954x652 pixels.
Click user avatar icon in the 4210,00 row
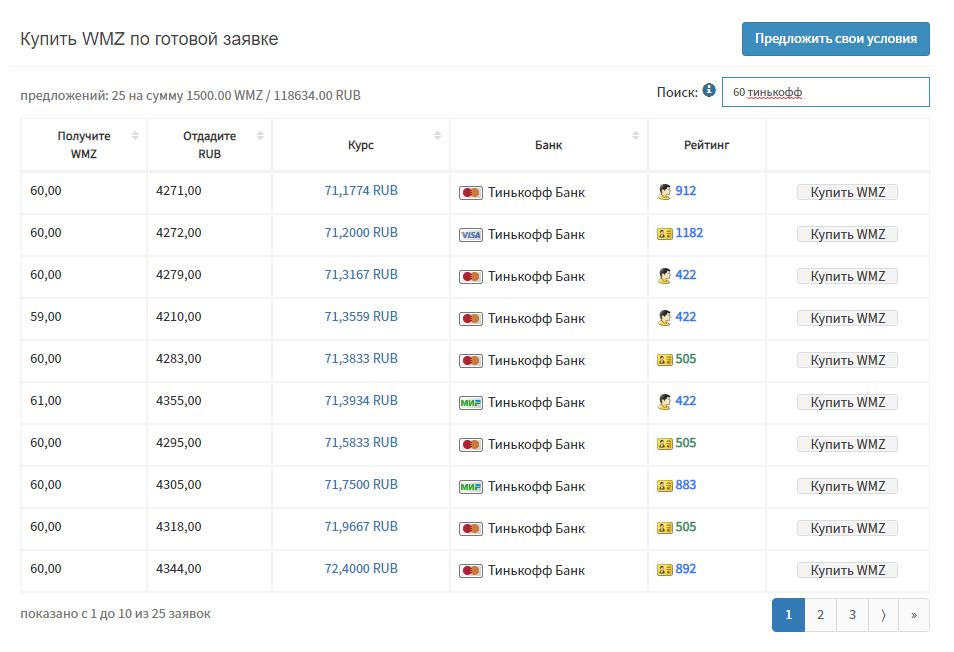coord(664,317)
